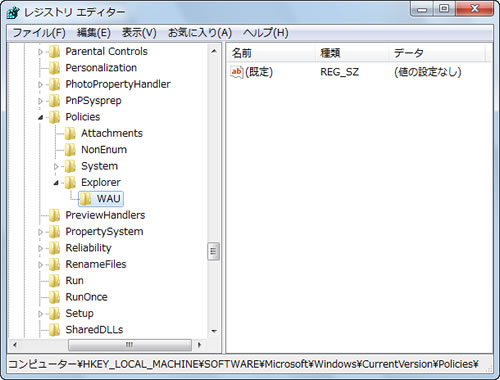Click the Explorer folder icon
This screenshot has height=380, width=500.
pyautogui.click(x=70, y=182)
